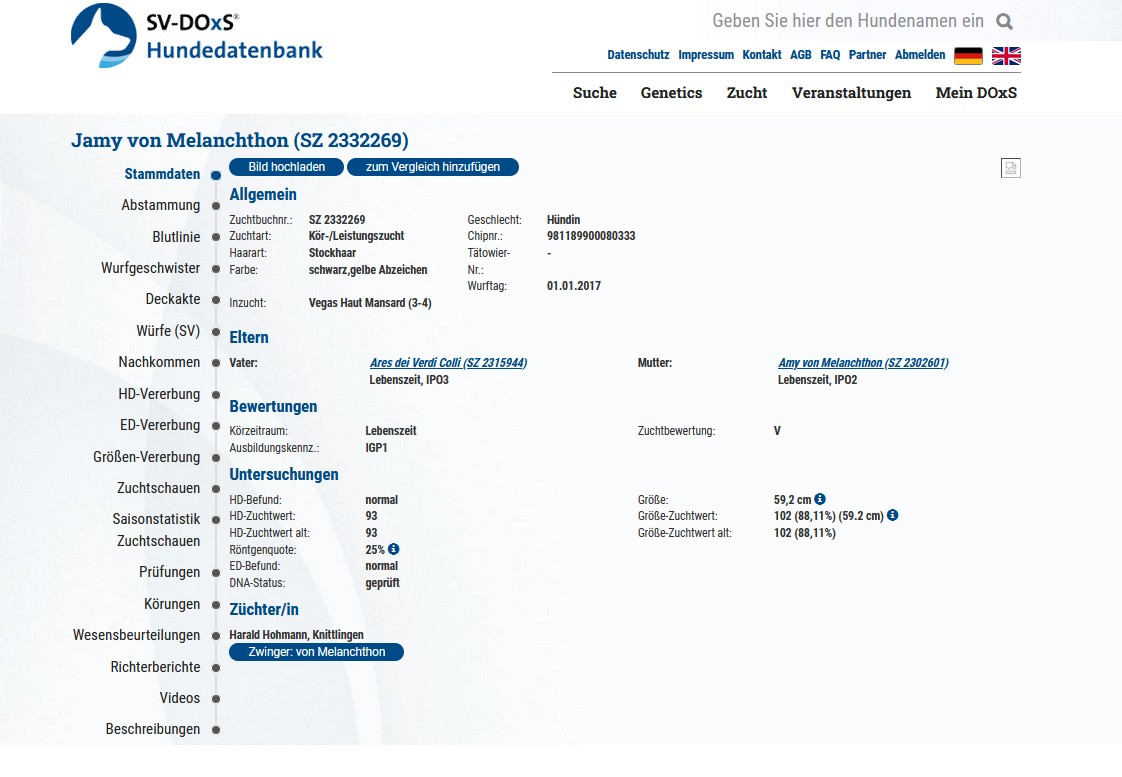1122x777 pixels.
Task: Switch language with the German flag
Action: [968, 56]
